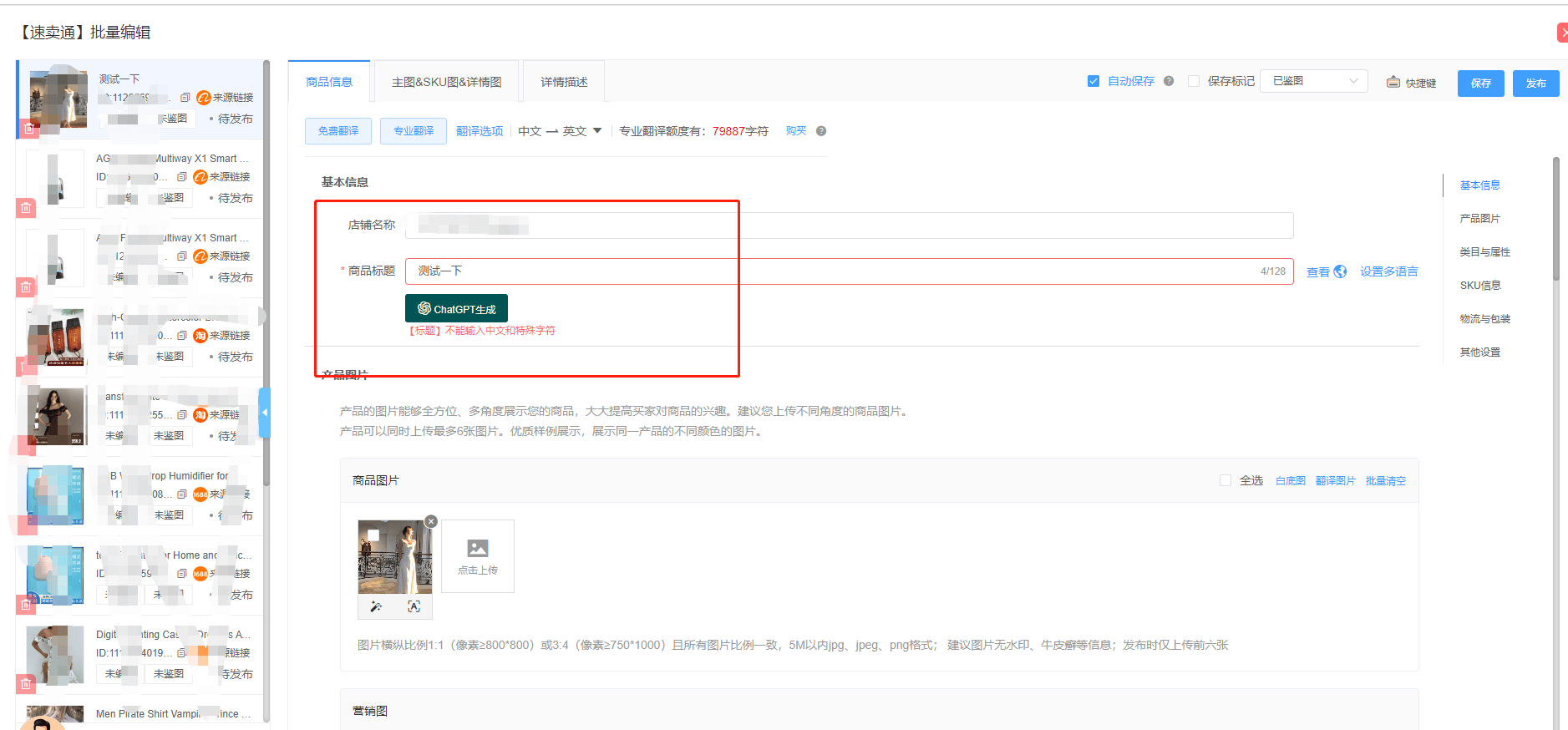This screenshot has height=730, width=1568.
Task: Click the help icon beside 自动保存
Action: tap(1169, 81)
